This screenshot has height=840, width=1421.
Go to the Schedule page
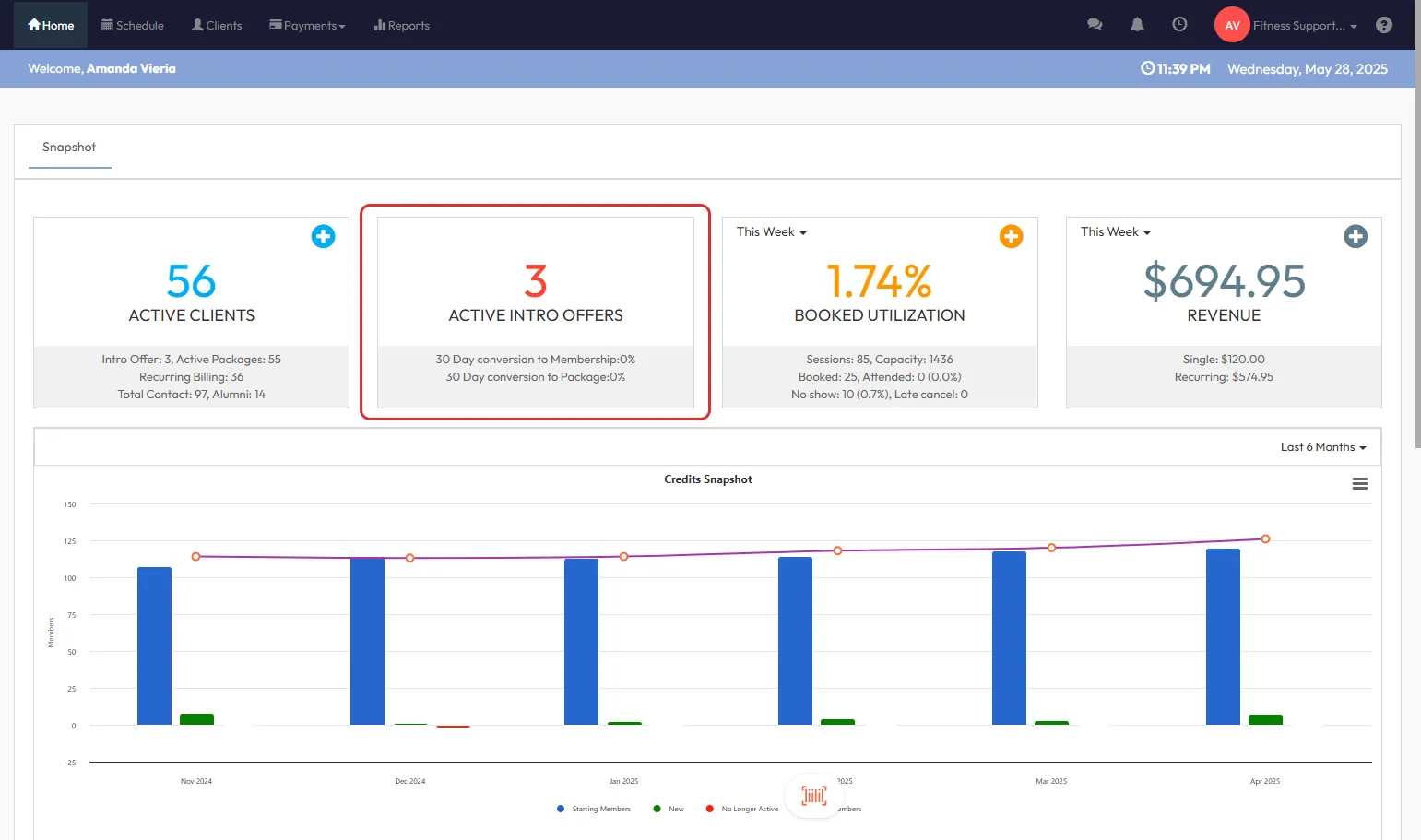pos(133,25)
